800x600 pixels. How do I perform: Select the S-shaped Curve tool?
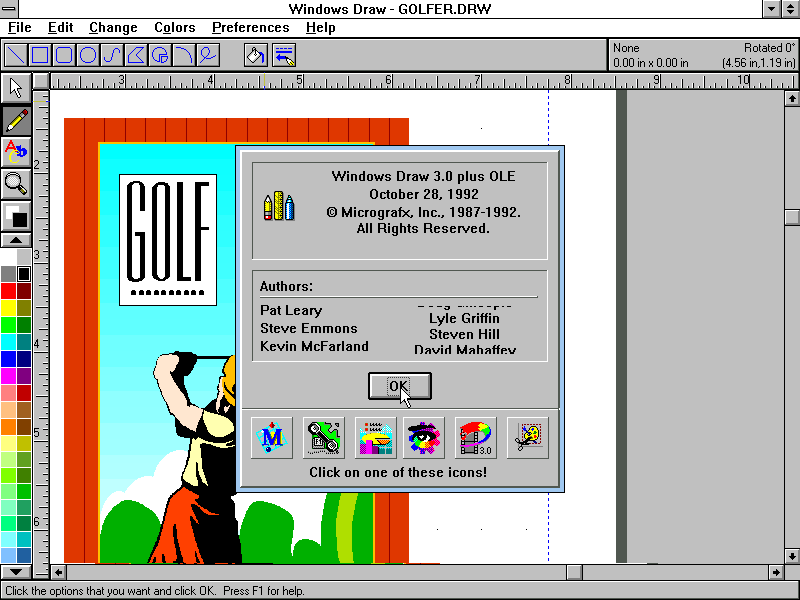[x=112, y=55]
